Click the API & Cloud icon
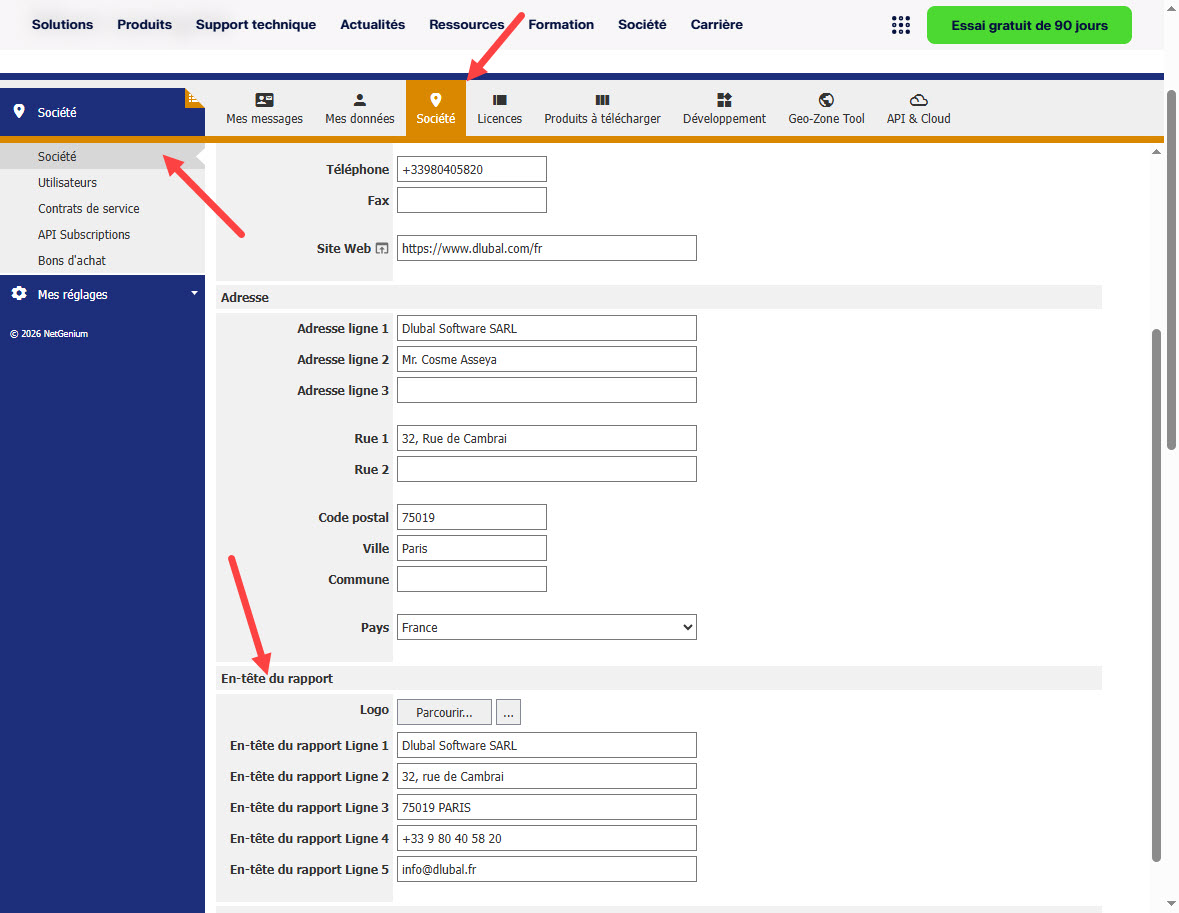Screen dimensions: 1179x913 click(918, 99)
